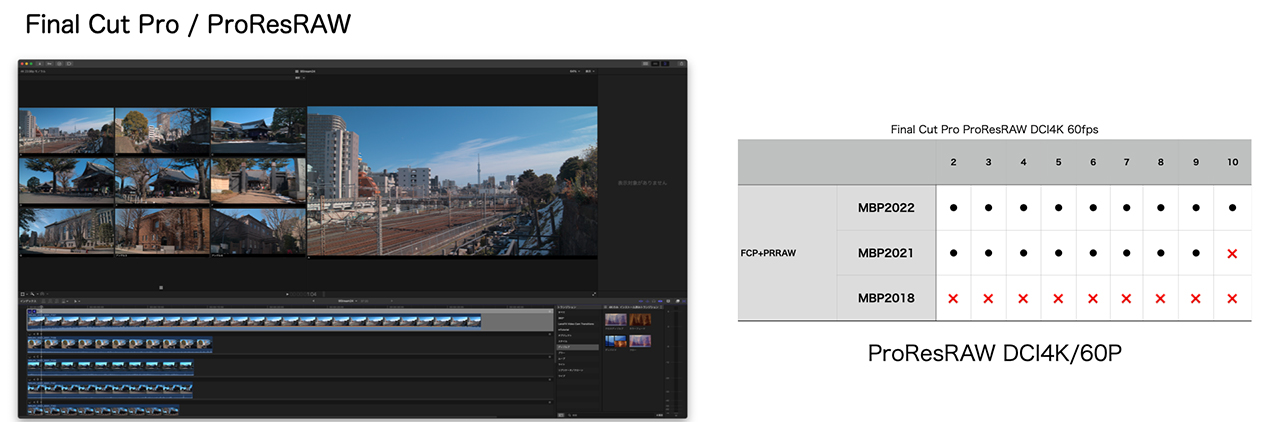Click the FCP+PRRAW table label
This screenshot has width=1280, height=422.
[769, 253]
